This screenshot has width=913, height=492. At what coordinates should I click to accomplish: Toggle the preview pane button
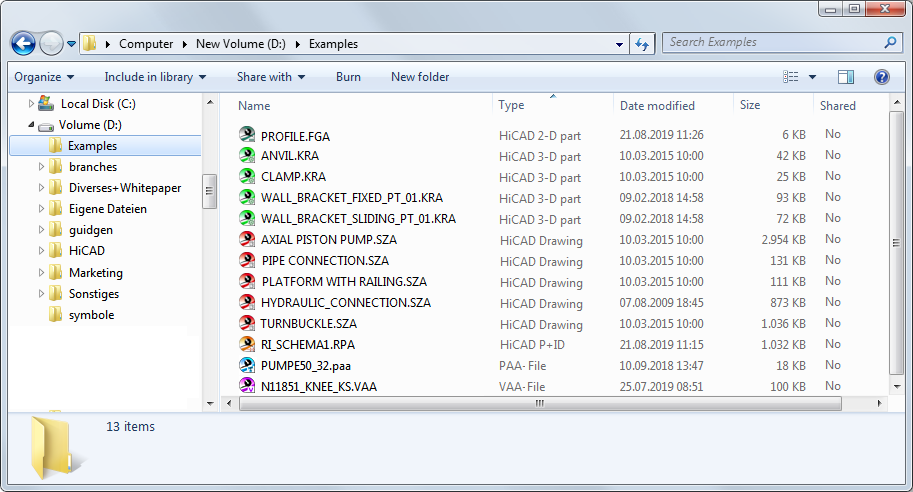pos(845,77)
